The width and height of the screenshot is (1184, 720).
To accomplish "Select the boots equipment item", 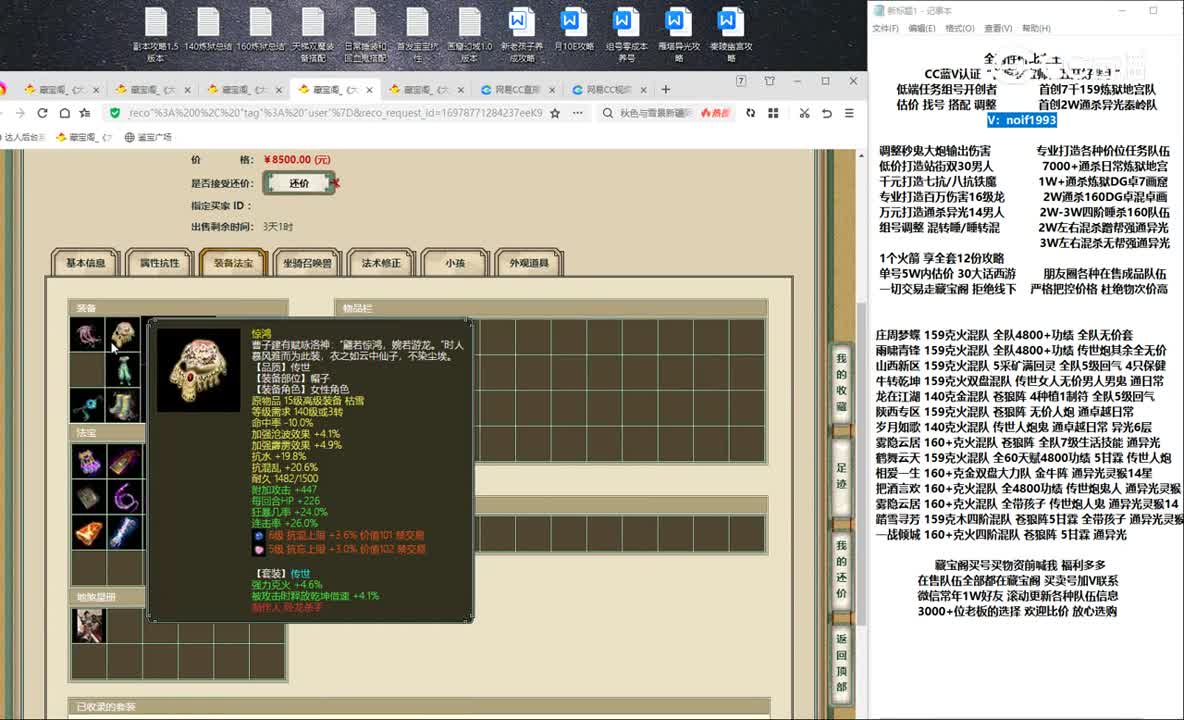I will click(124, 405).
